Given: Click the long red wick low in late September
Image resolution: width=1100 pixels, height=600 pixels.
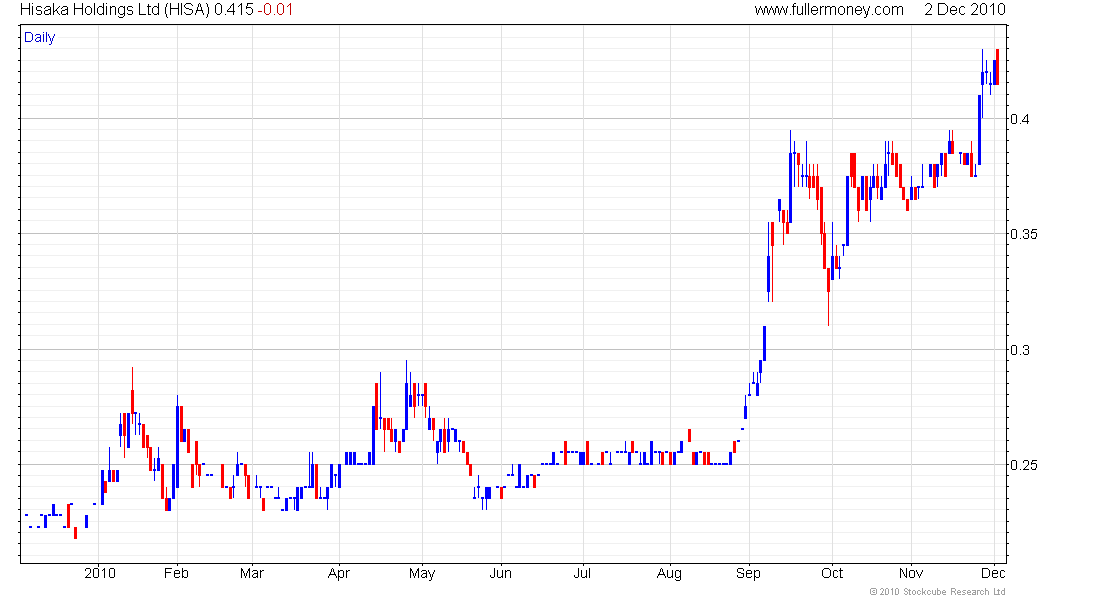Looking at the screenshot, I should coord(829,309).
